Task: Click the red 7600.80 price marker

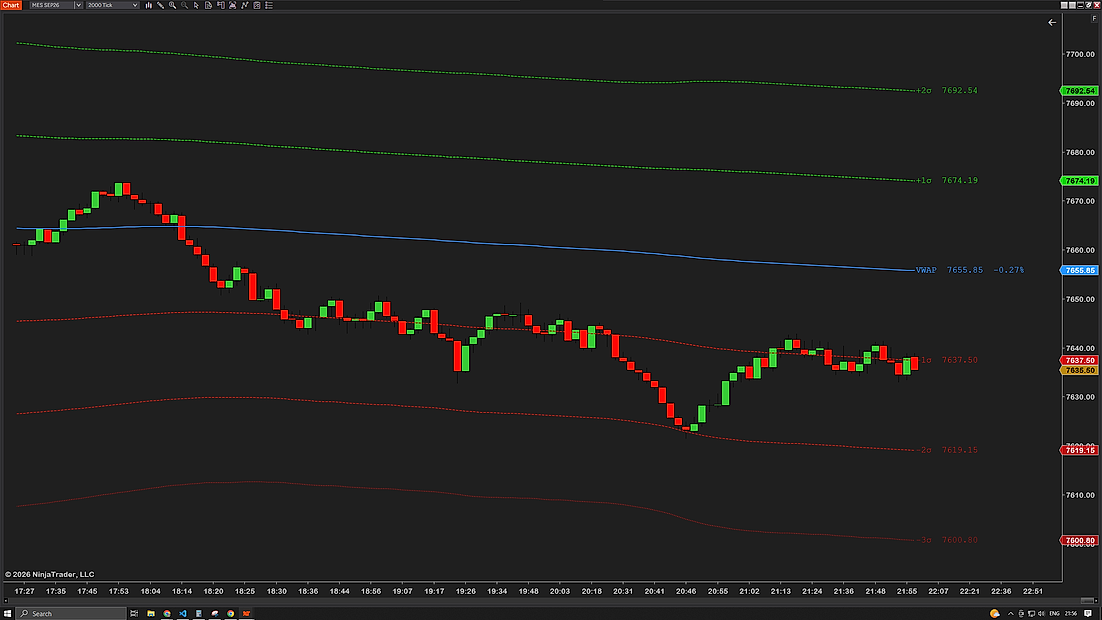Action: coord(1079,541)
